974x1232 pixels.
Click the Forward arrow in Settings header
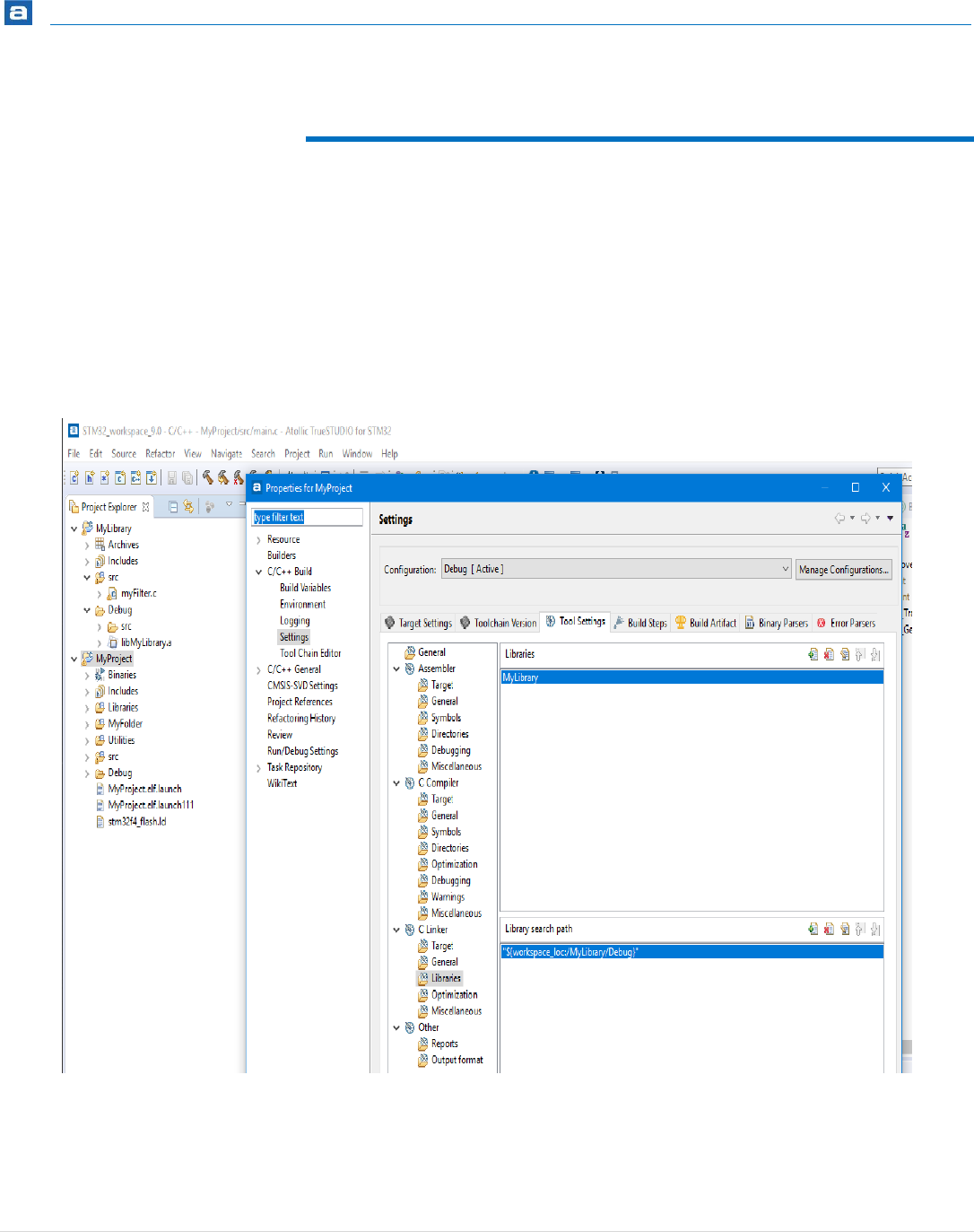pos(865,518)
